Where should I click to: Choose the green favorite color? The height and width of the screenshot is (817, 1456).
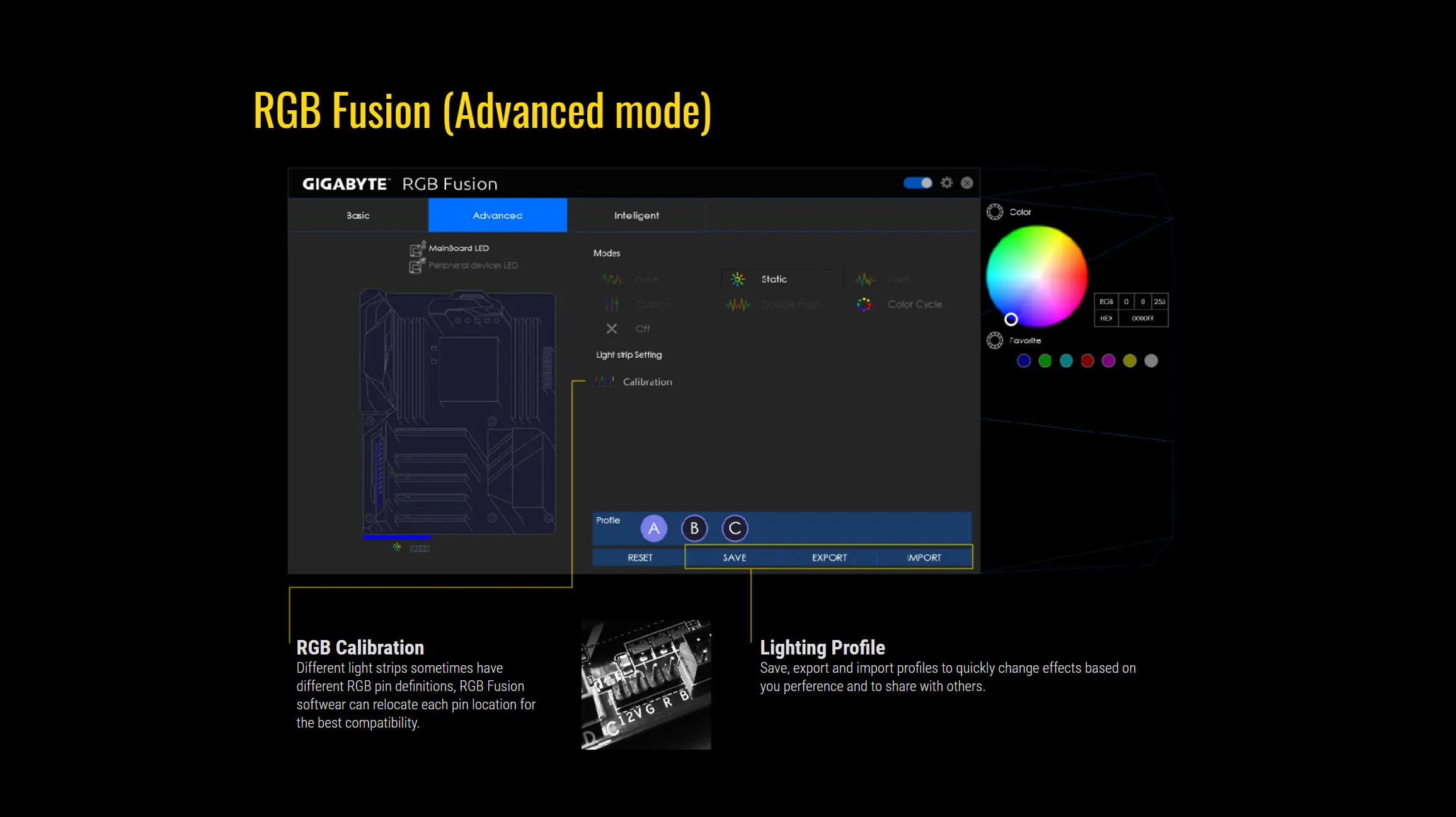(1045, 360)
